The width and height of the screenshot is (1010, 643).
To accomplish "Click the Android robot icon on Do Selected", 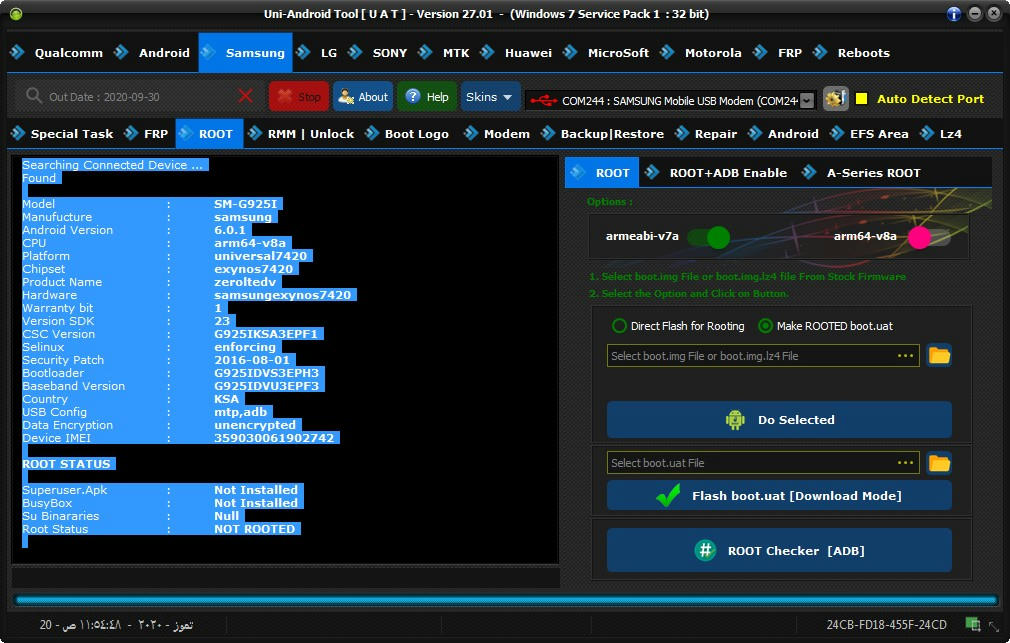I will pyautogui.click(x=735, y=420).
